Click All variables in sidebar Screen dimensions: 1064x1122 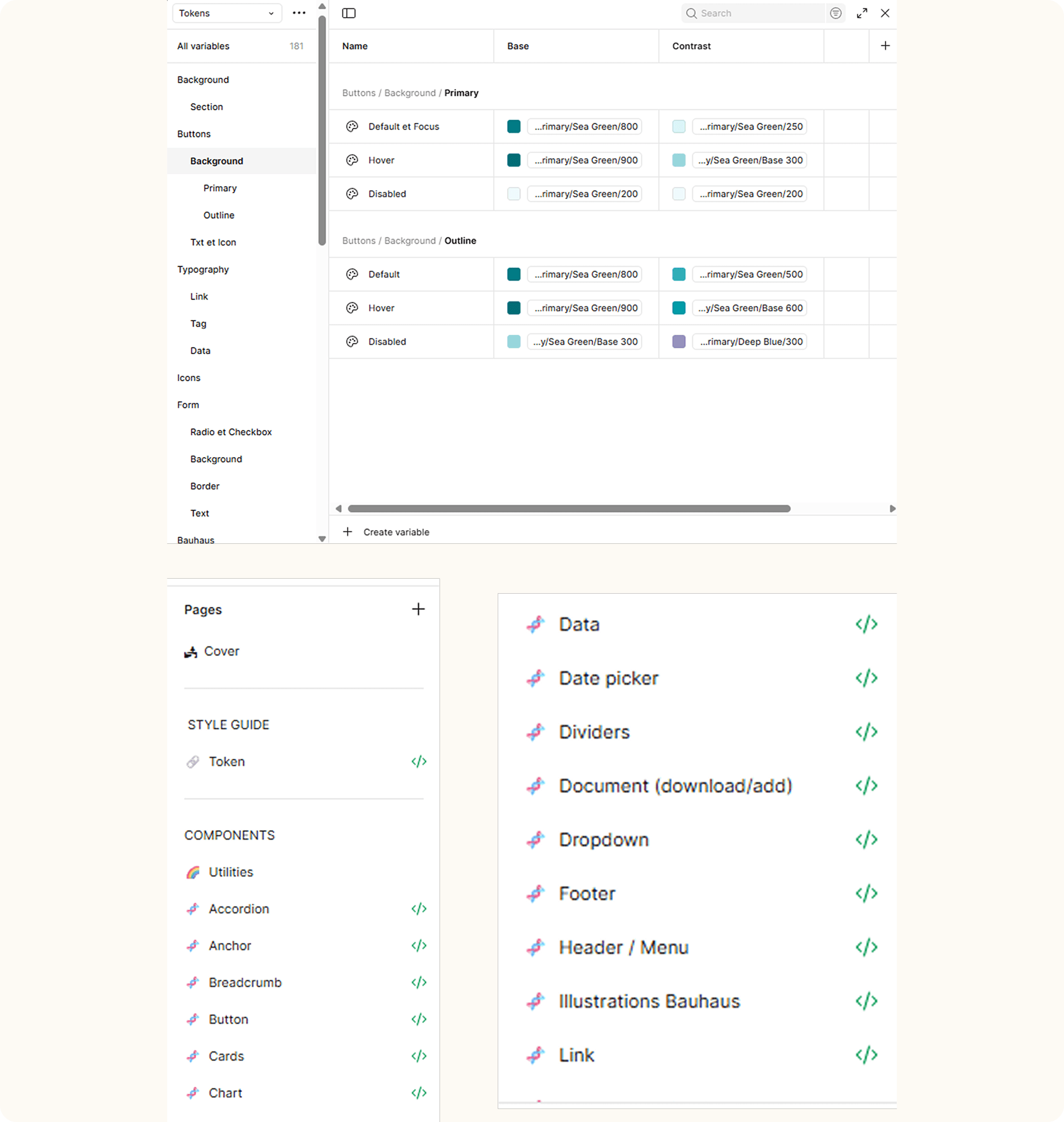coord(203,46)
